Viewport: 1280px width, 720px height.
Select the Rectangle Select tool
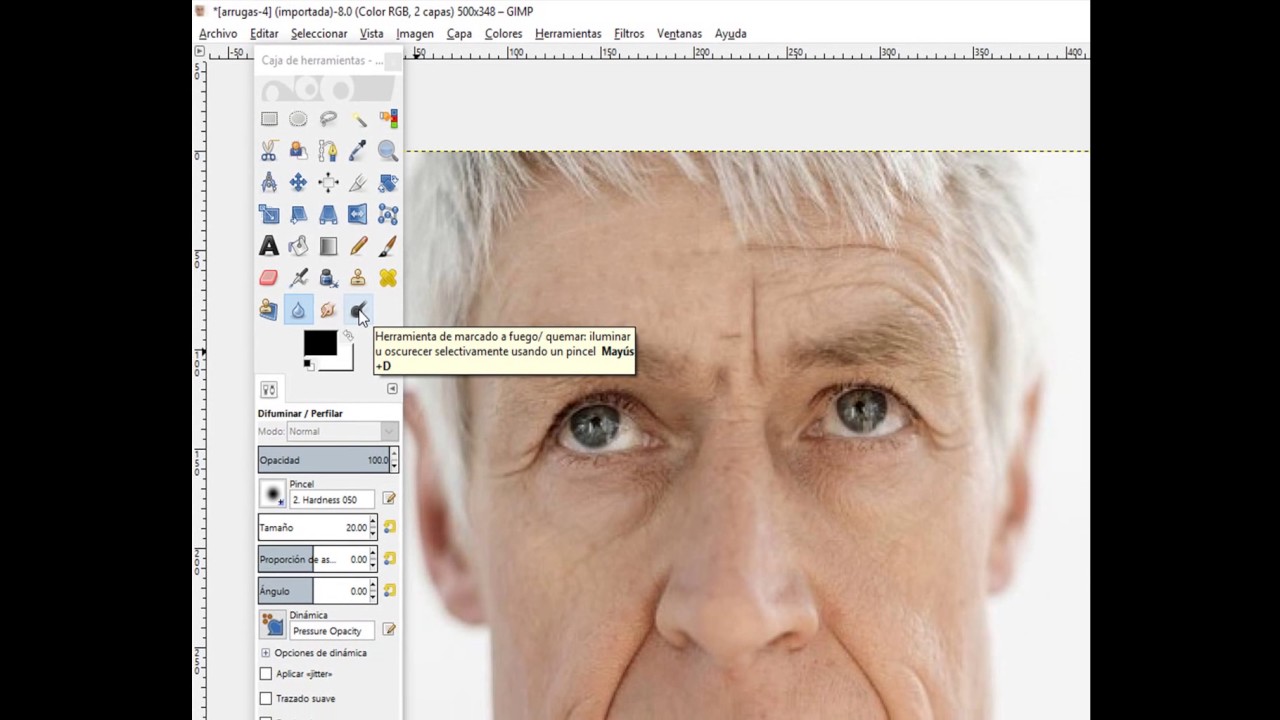(269, 119)
